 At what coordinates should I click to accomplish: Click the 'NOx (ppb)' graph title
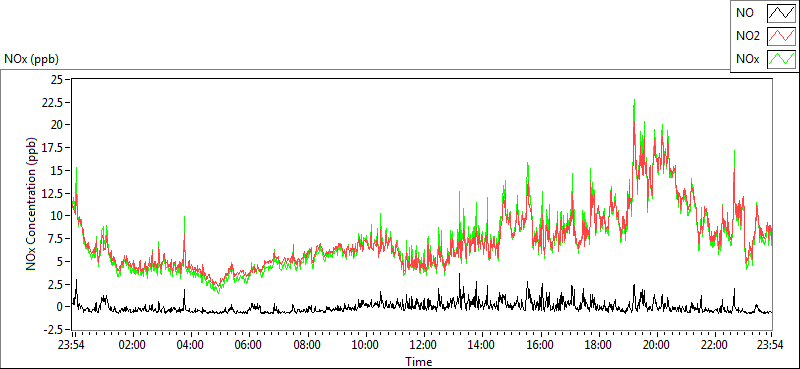(31, 59)
